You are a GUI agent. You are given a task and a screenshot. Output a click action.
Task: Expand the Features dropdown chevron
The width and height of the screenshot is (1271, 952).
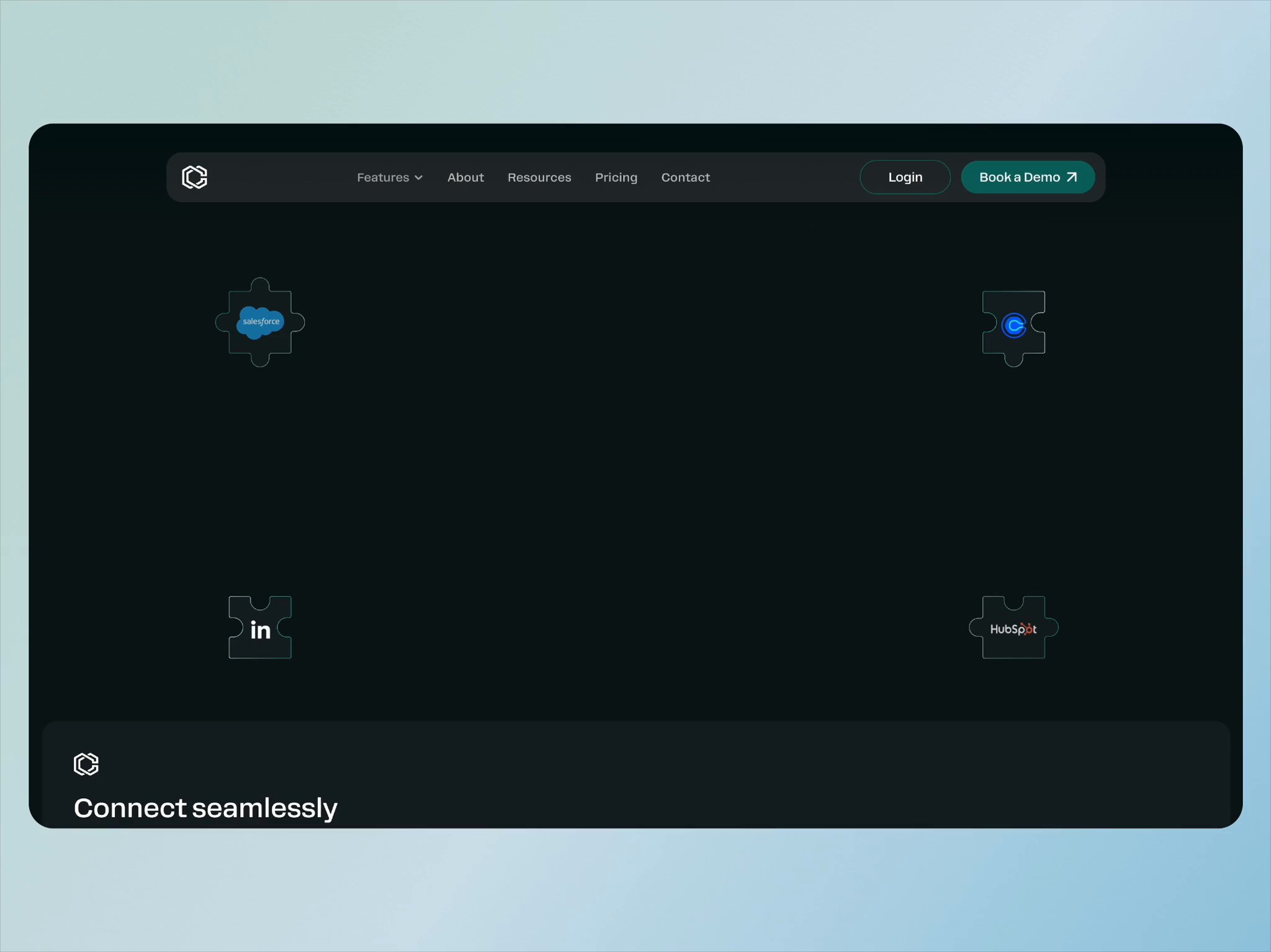point(419,178)
